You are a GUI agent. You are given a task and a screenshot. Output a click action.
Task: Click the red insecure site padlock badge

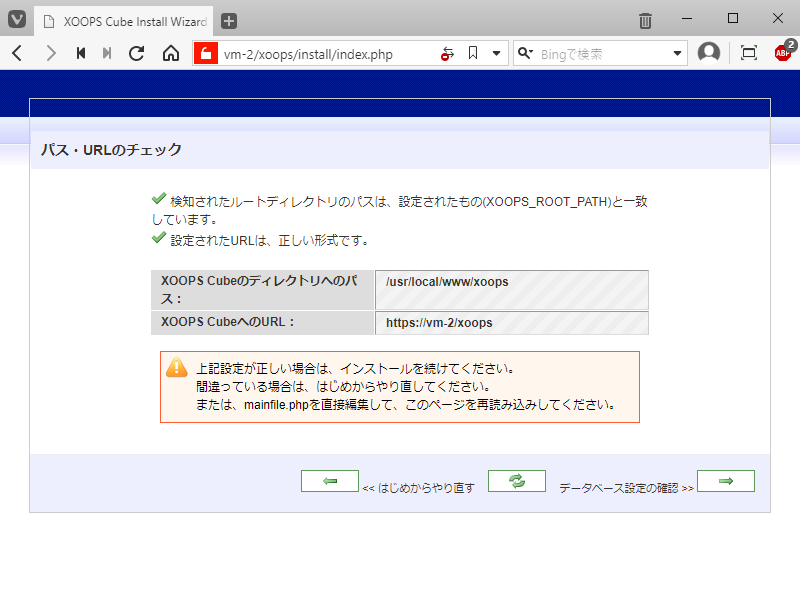coord(206,54)
